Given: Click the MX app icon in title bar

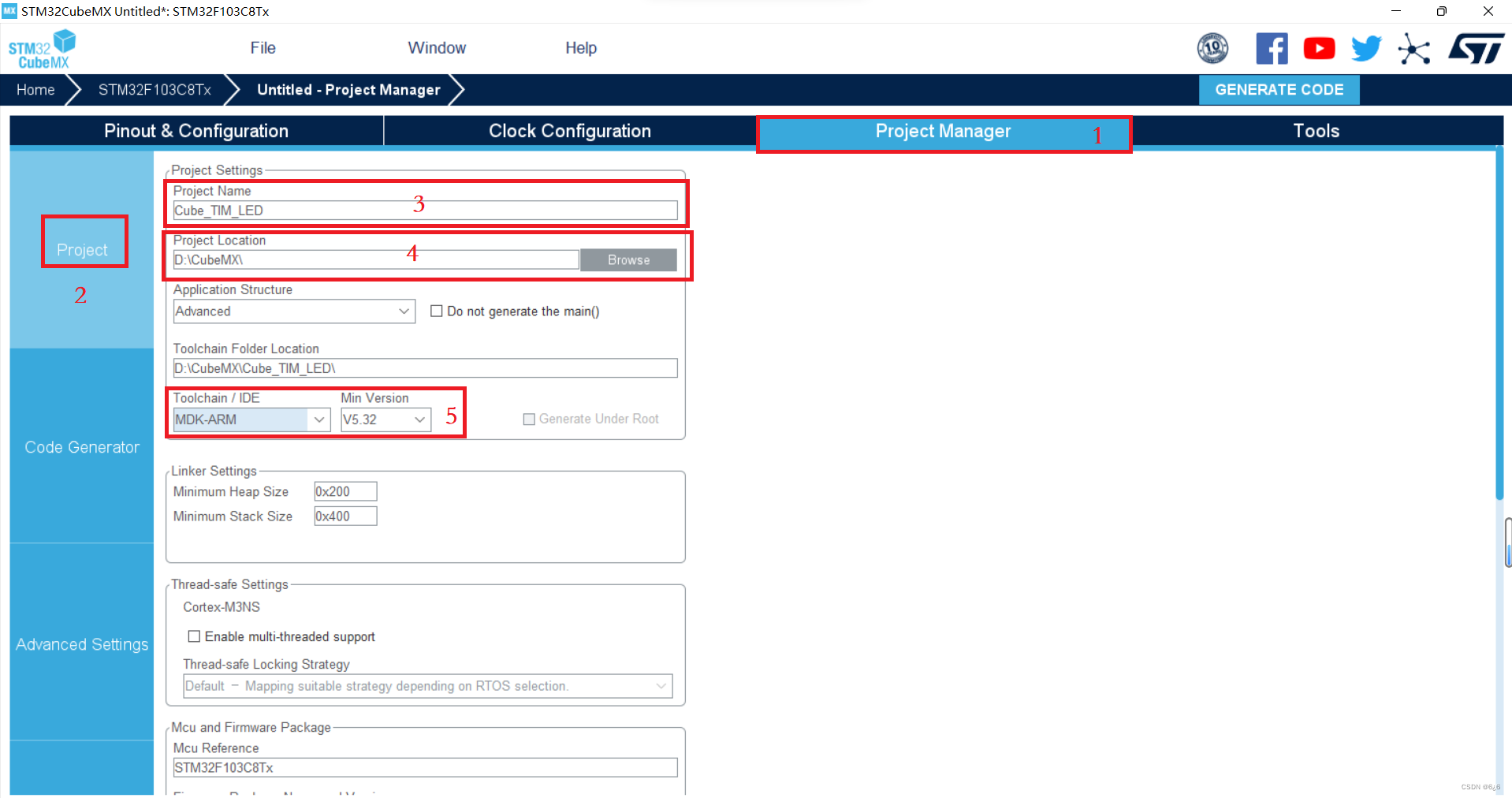Looking at the screenshot, I should coord(9,11).
